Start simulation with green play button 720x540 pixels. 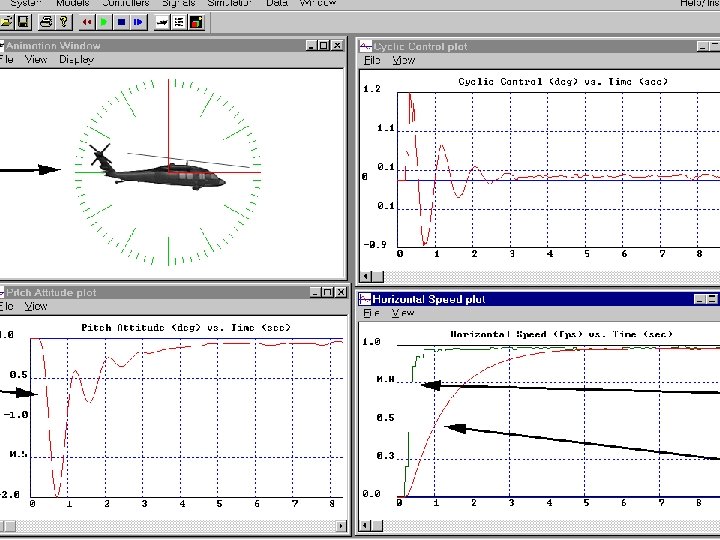pos(104,21)
